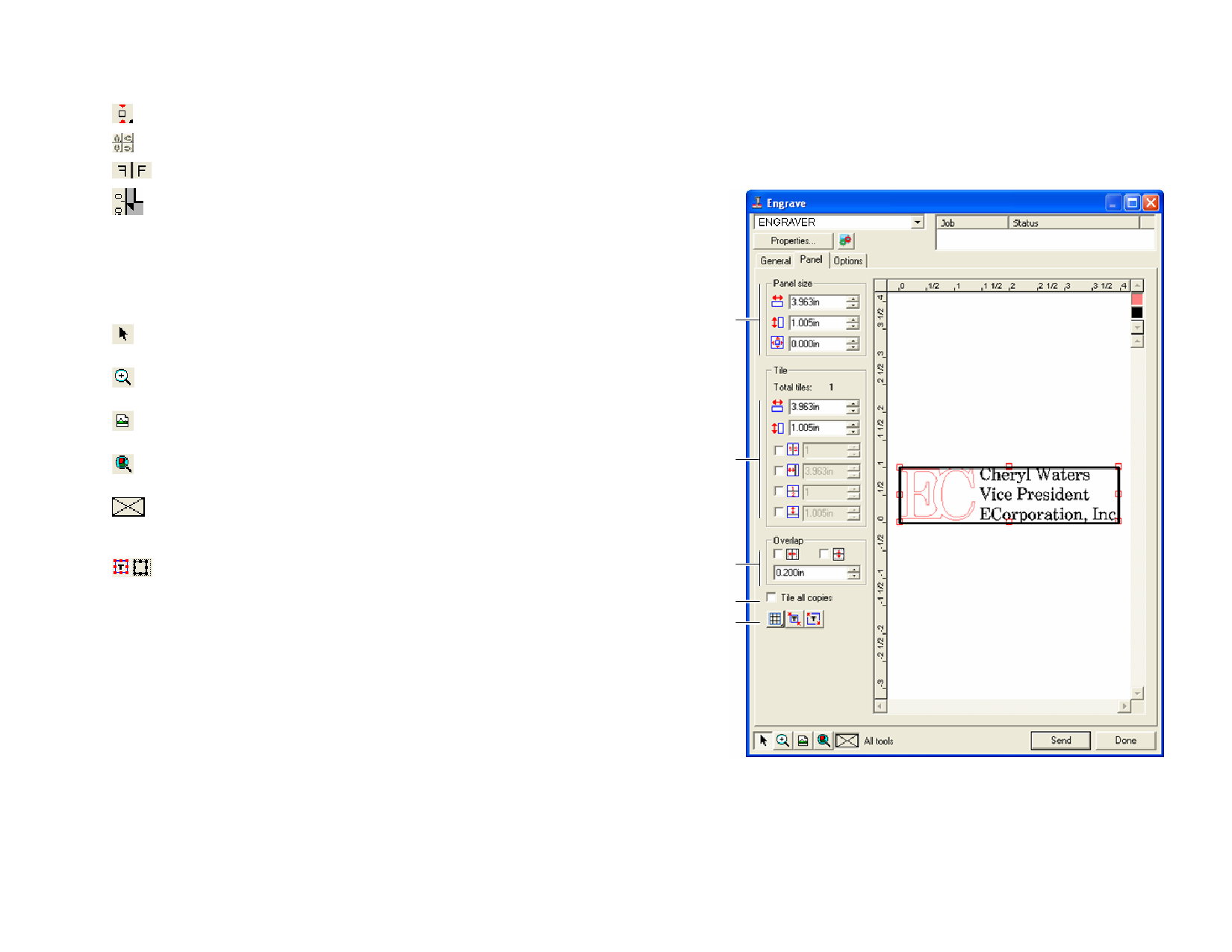Open the Options tab
The image size is (1232, 952).
[x=847, y=261]
